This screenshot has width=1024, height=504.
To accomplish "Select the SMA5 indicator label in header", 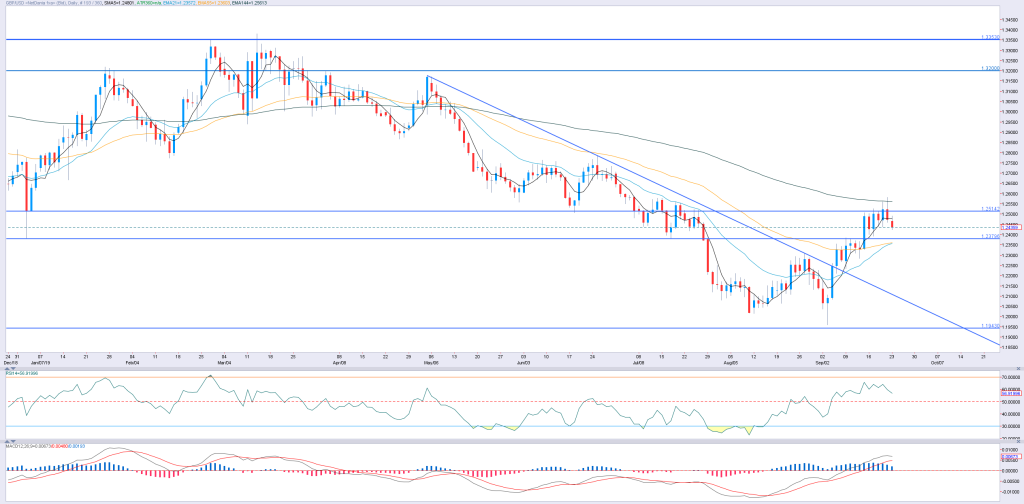I will click(119, 3).
